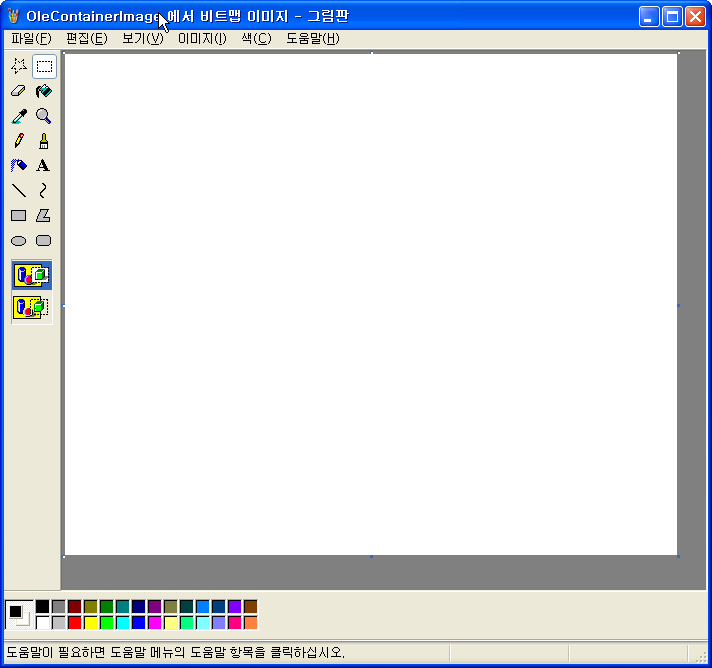Image resolution: width=712 pixels, height=668 pixels.
Task: Activate the Airbrush spray tool
Action: pyautogui.click(x=19, y=166)
